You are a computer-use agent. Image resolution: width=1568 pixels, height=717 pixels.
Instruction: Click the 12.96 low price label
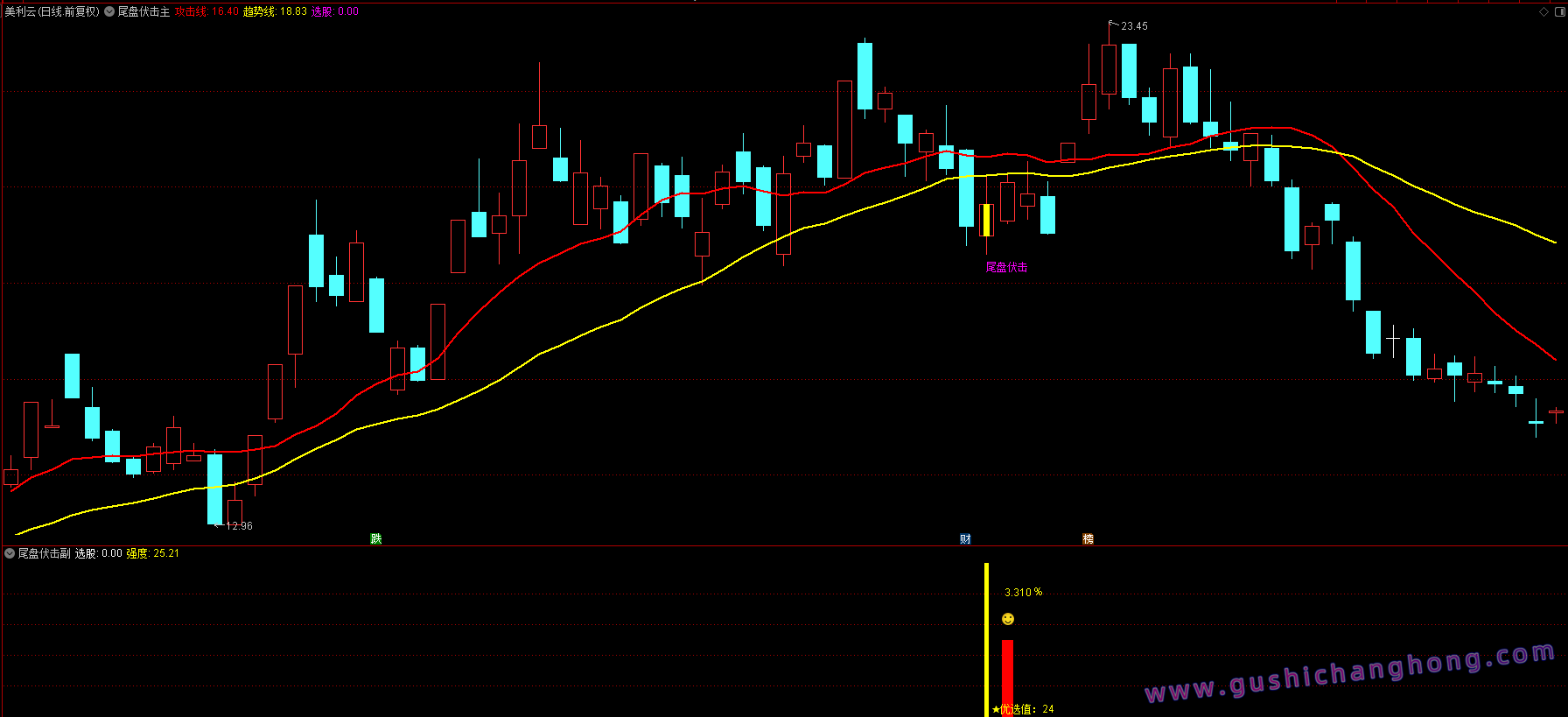[239, 526]
